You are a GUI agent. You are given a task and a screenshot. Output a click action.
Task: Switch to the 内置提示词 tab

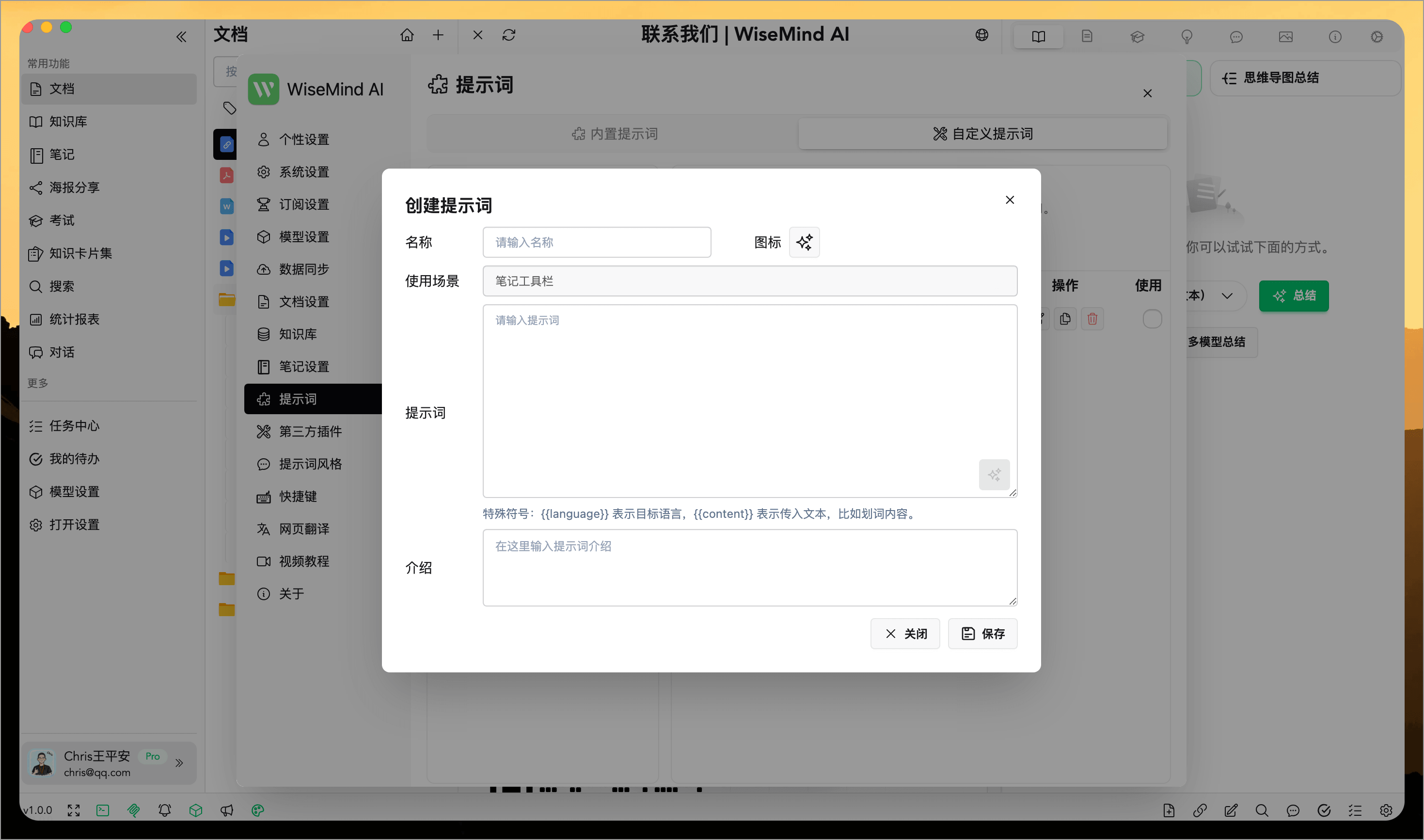coord(615,133)
